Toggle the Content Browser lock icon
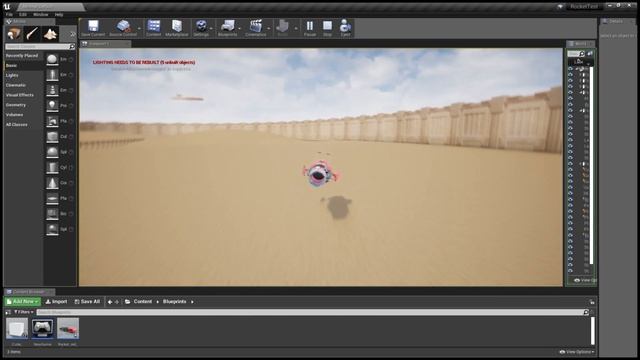The height and width of the screenshot is (360, 640). (592, 302)
